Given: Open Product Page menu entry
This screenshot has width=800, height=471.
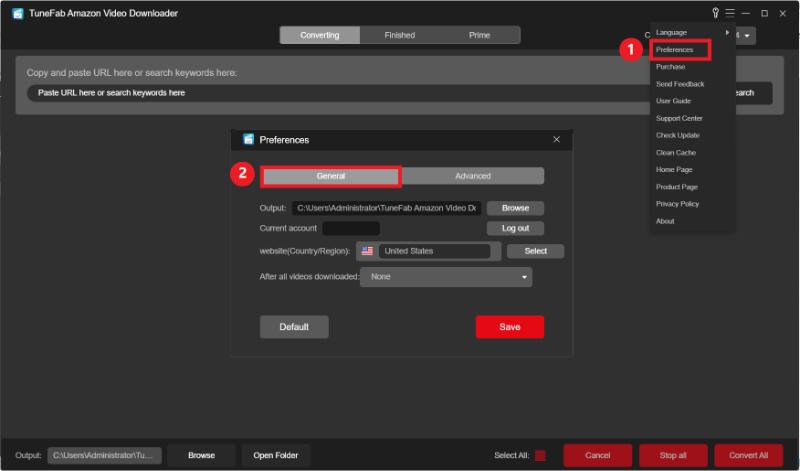Looking at the screenshot, I should point(677,187).
